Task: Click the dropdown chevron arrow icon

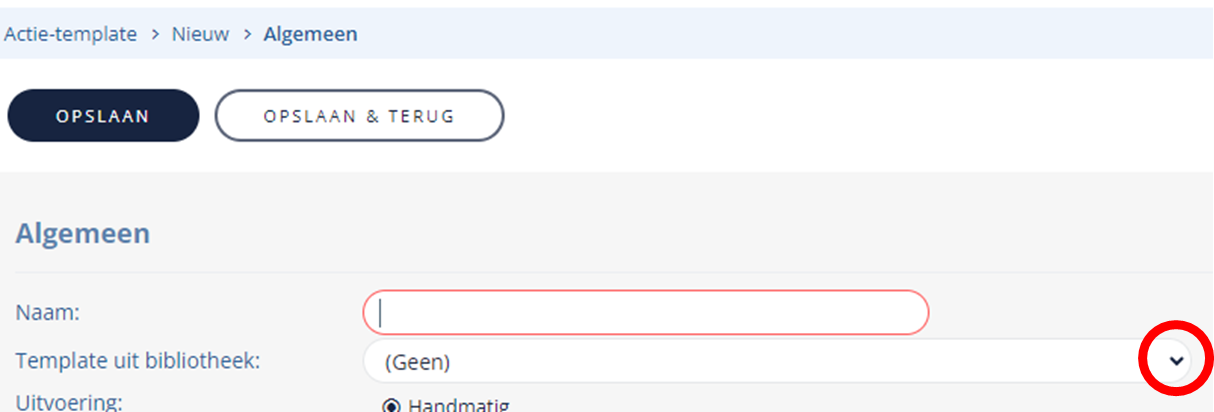Action: [1177, 360]
